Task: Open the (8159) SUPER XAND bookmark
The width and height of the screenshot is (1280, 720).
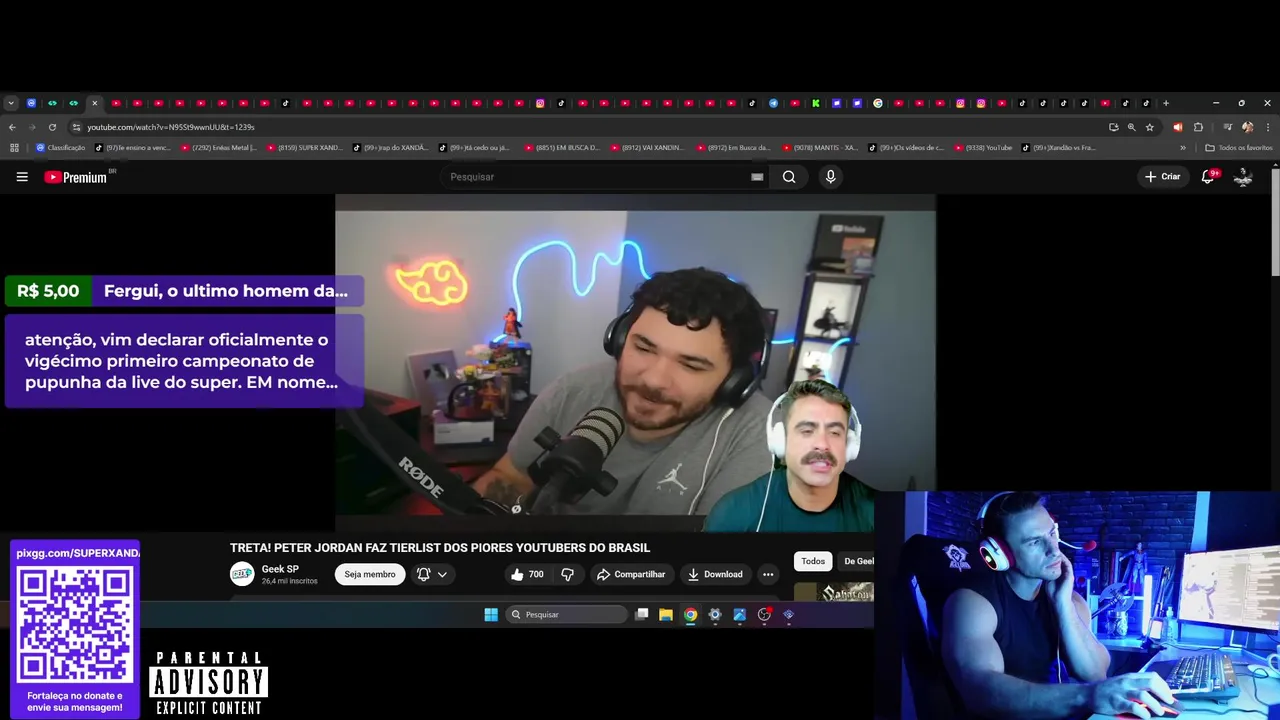Action: coord(305,148)
